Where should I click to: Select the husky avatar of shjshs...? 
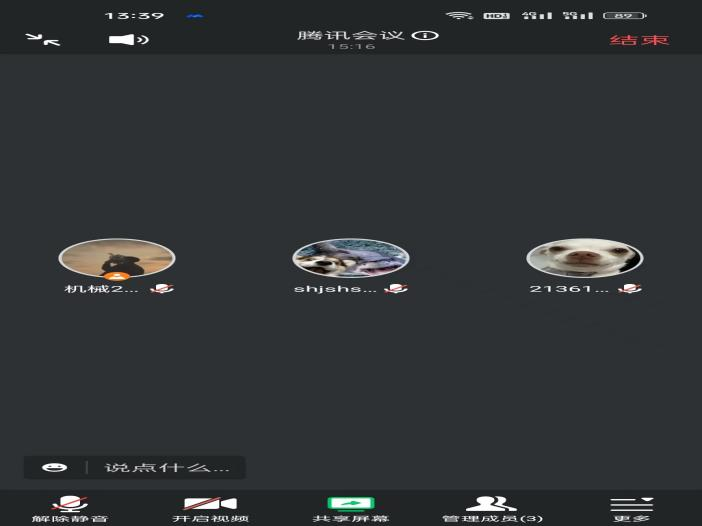pos(351,258)
